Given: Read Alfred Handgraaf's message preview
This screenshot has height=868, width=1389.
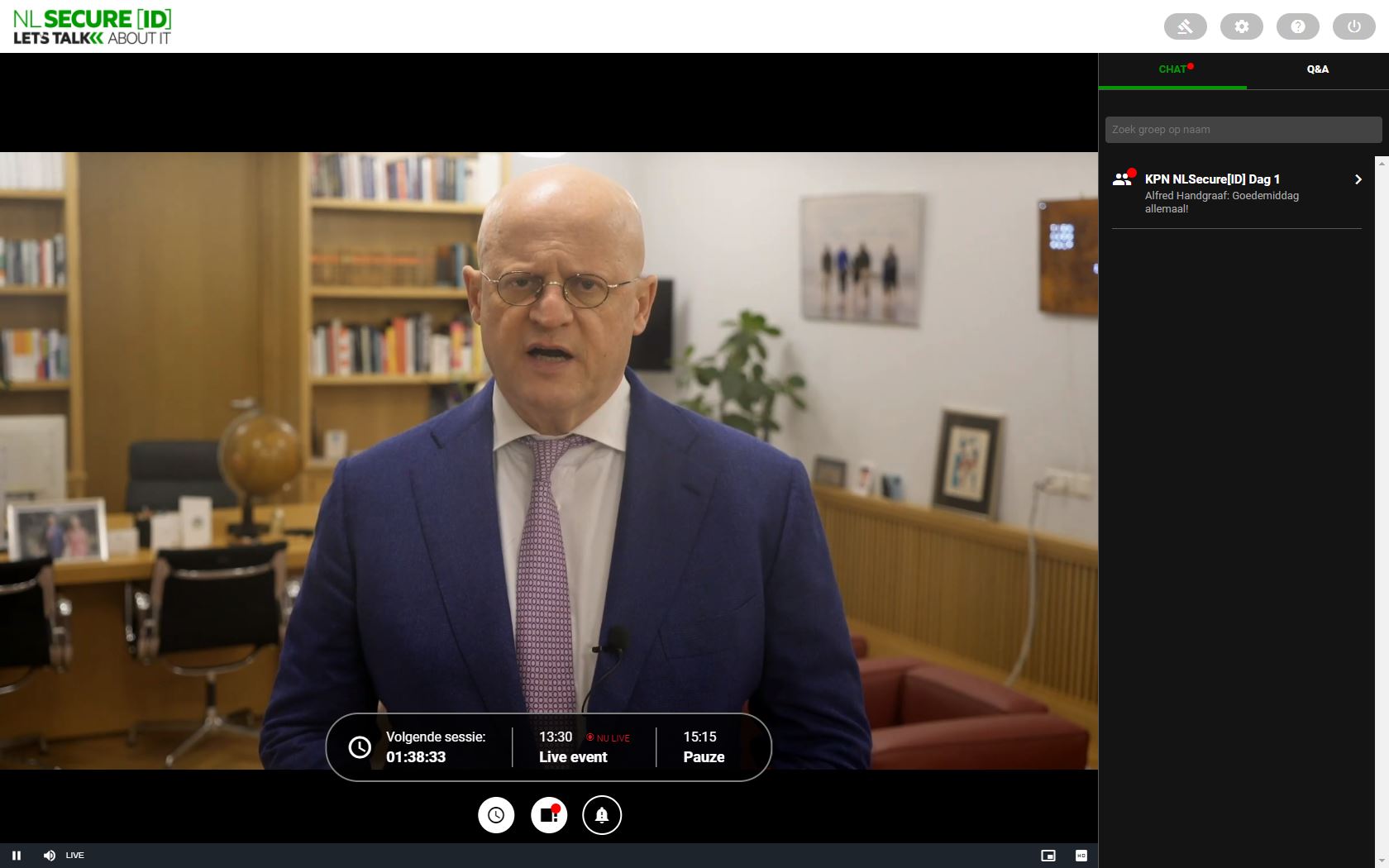Looking at the screenshot, I should coord(1221,203).
